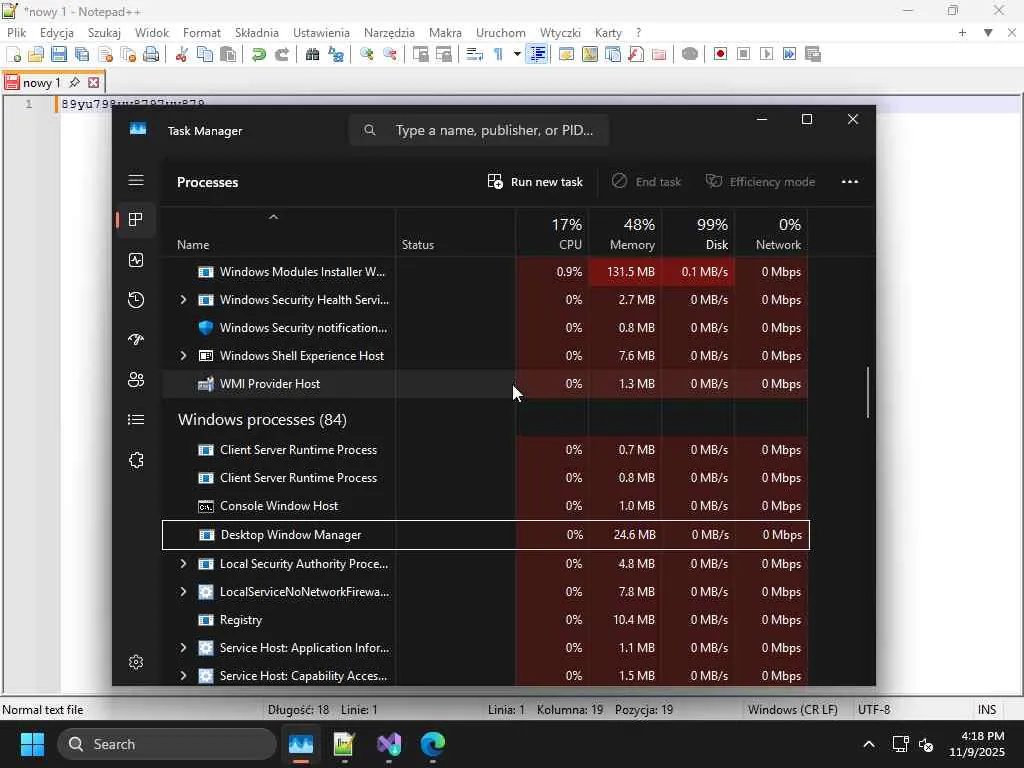
Task: Click the Replace icon in Notepad++ toolbar
Action: pos(336,54)
